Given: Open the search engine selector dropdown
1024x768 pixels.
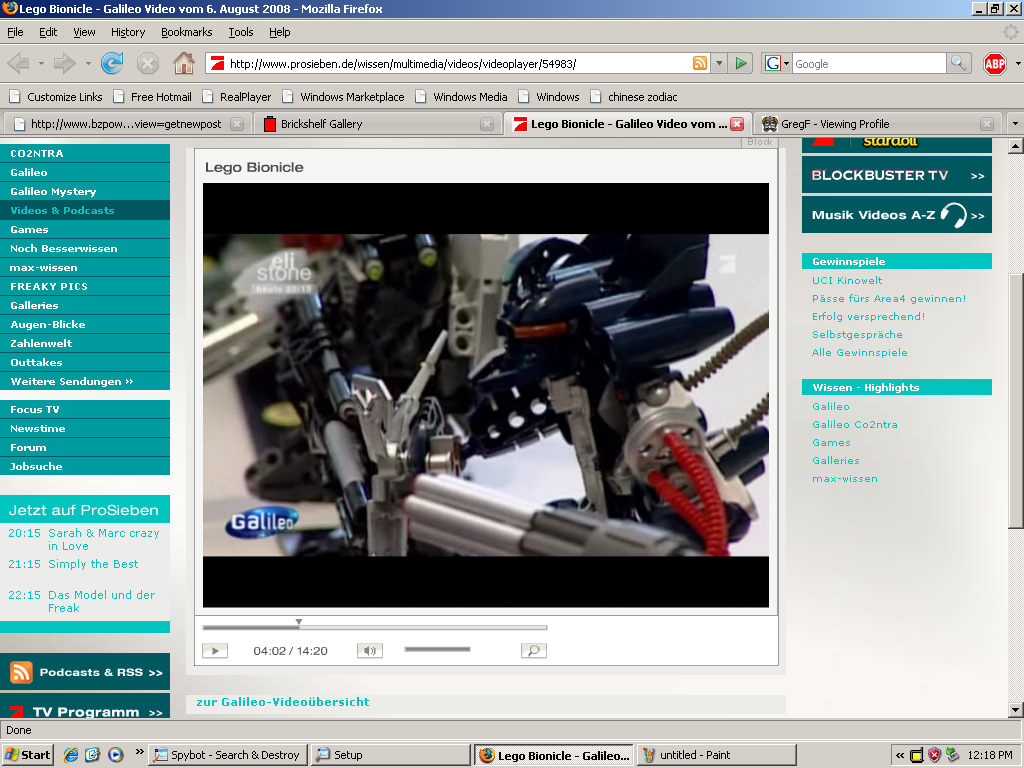Looking at the screenshot, I should pos(786,63).
